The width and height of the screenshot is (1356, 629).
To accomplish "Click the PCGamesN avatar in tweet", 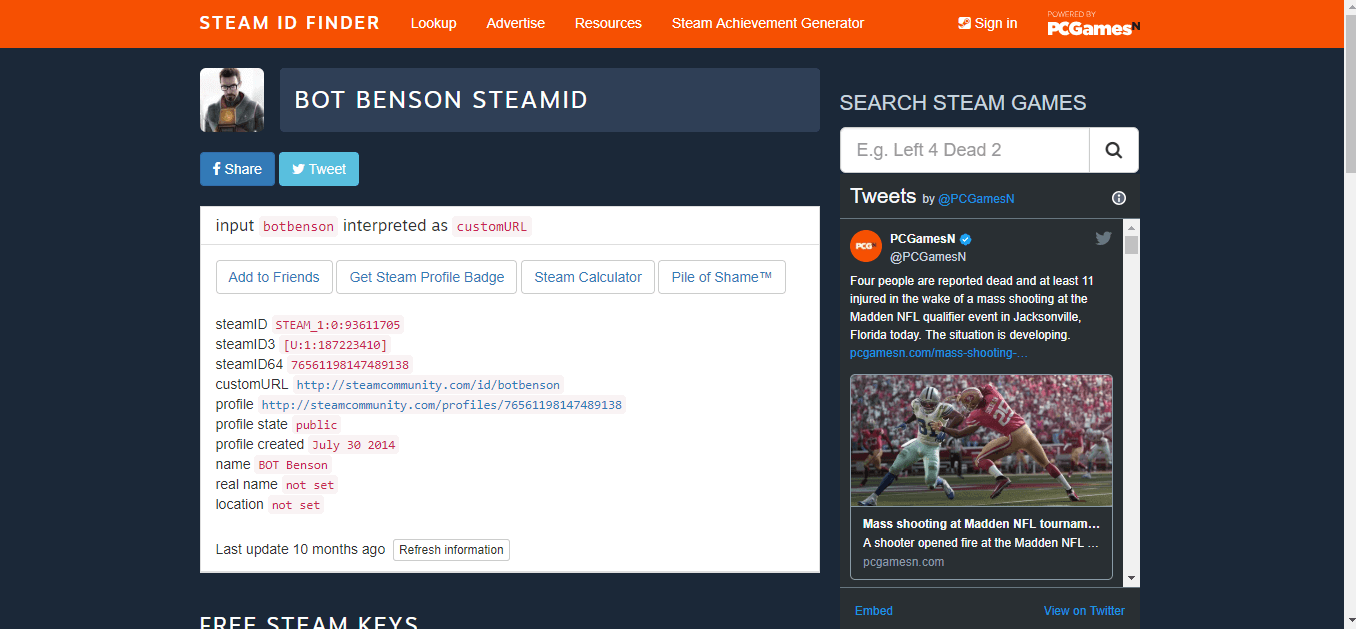I will [x=866, y=246].
